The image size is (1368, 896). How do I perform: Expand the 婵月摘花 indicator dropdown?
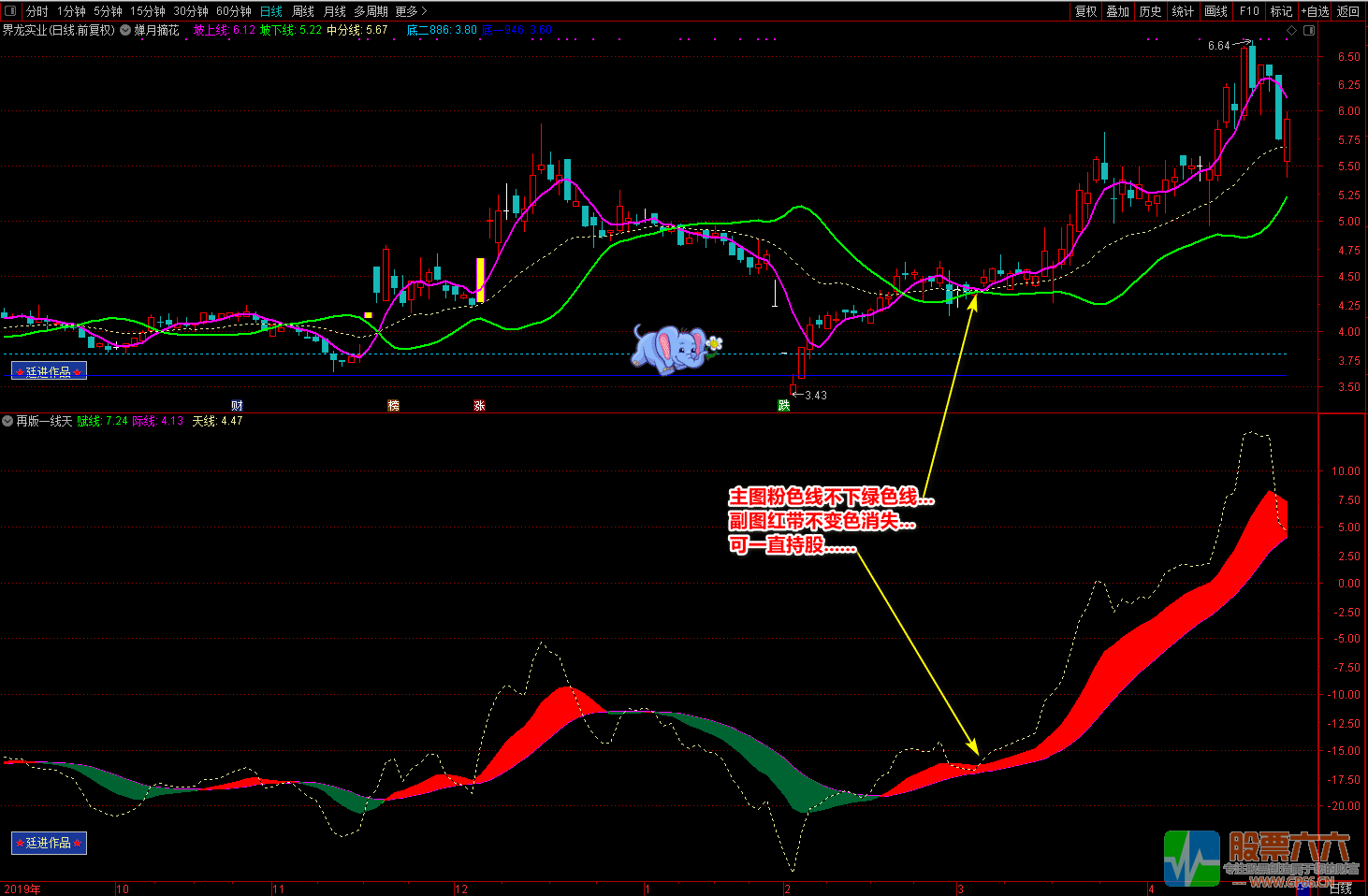click(x=125, y=30)
